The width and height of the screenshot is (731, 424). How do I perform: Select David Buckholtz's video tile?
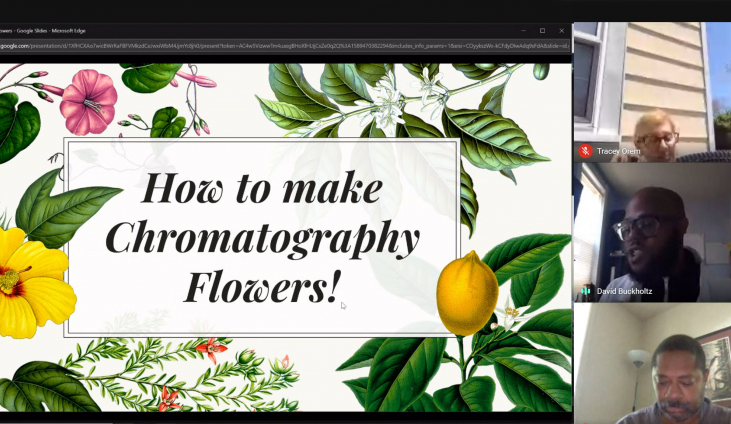point(652,232)
